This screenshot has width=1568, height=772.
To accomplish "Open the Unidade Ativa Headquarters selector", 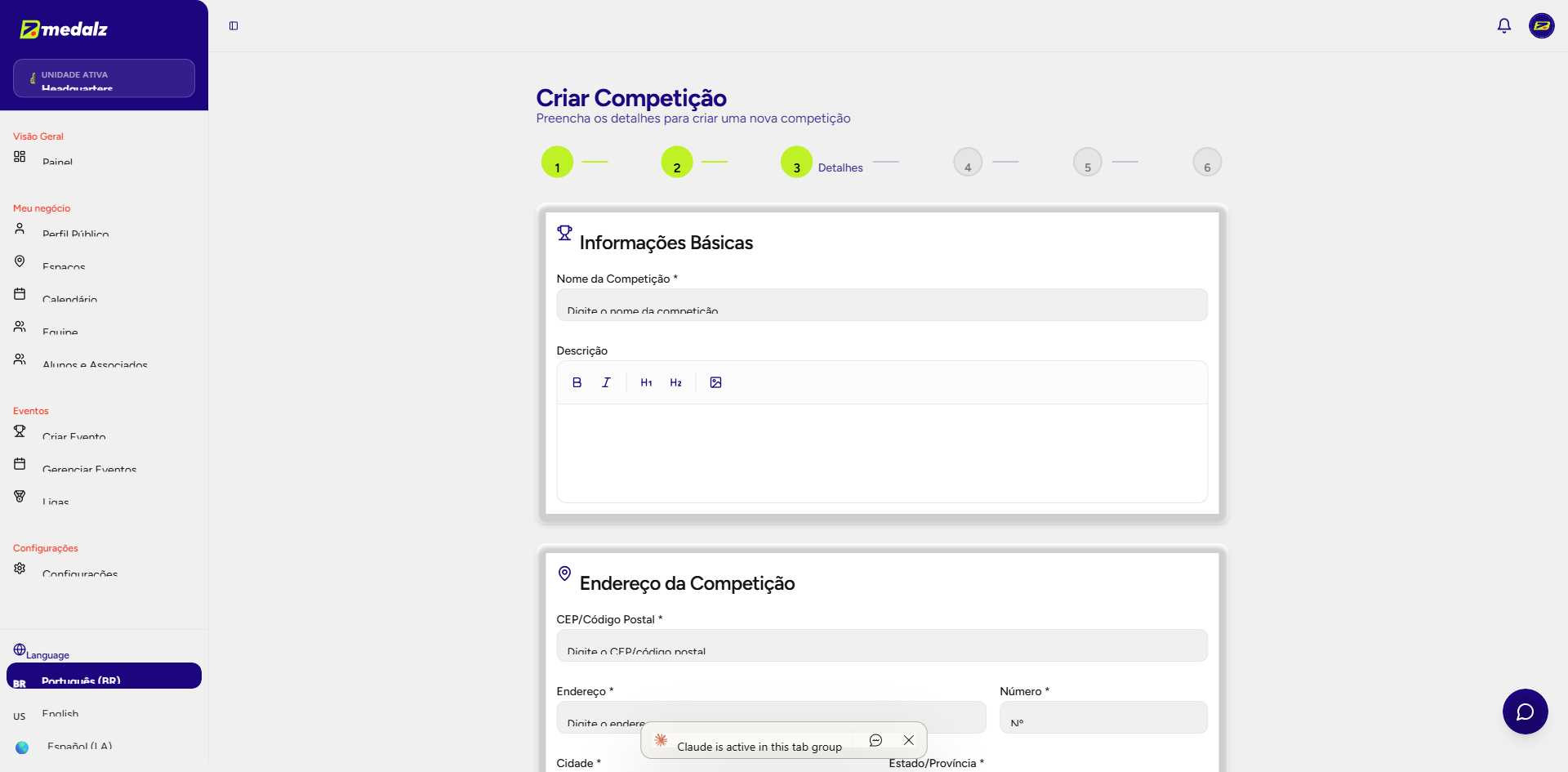I will [104, 78].
